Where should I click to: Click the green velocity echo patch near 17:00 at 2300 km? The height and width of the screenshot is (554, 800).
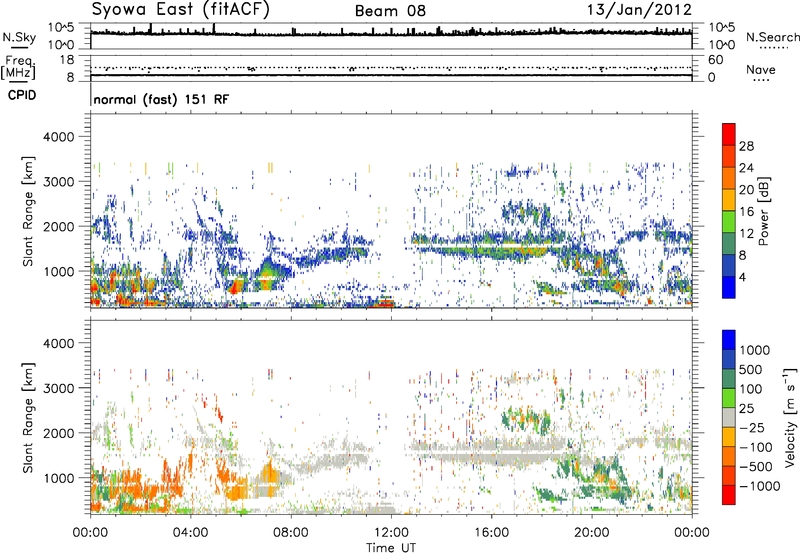click(x=526, y=419)
